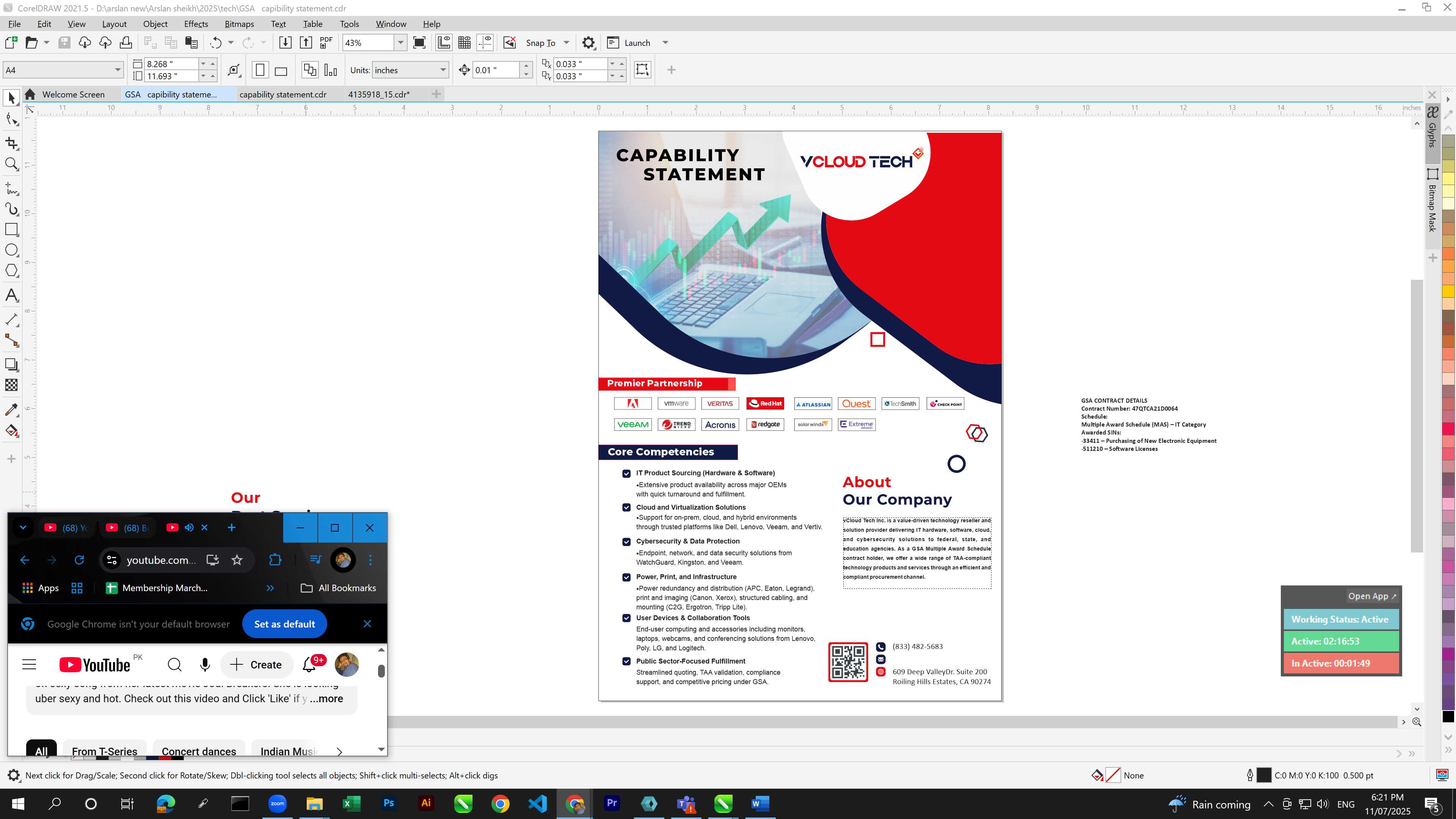The image size is (1456, 819).
Task: Open Chrome tab search chevron
Action: (23, 527)
